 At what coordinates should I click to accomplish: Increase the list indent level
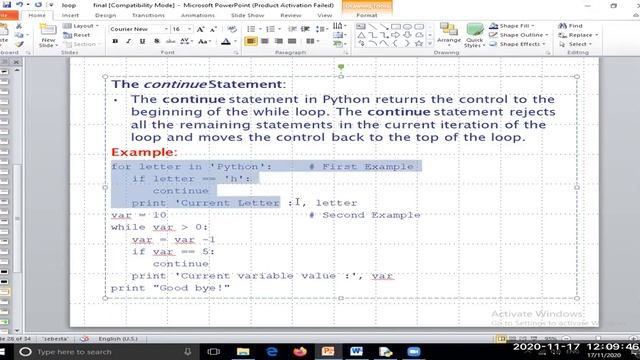[x=305, y=29]
